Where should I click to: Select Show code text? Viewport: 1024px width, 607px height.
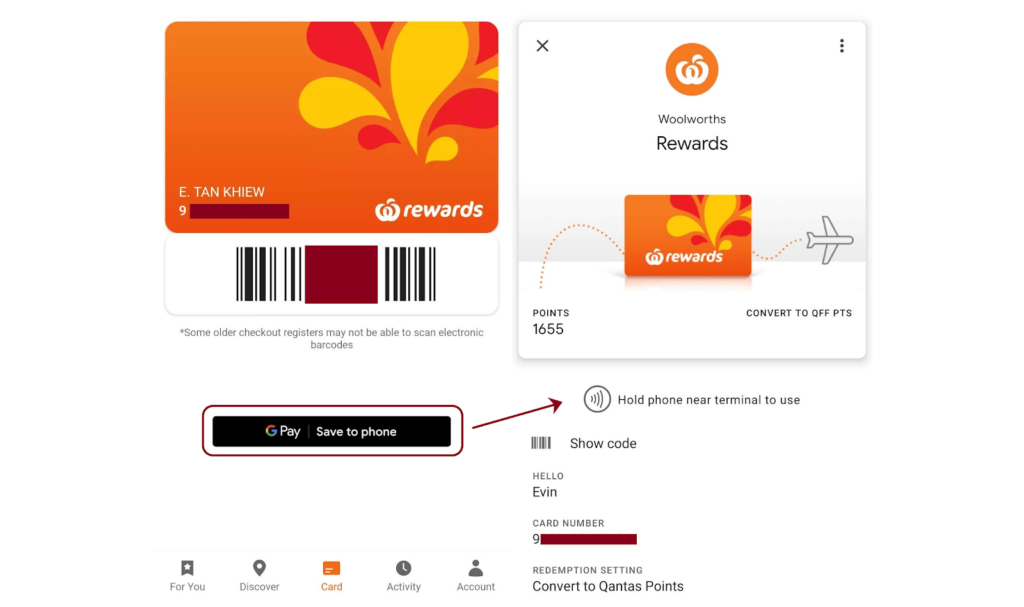603,443
